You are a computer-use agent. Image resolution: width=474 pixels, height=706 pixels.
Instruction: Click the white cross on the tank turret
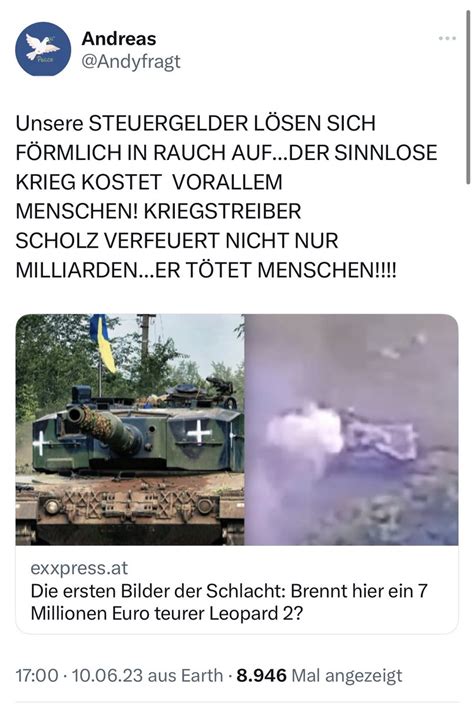pyautogui.click(x=199, y=433)
